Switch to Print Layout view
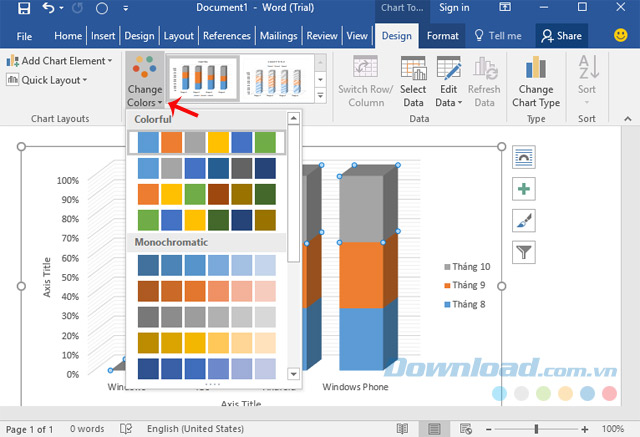Screen dimensions: 640x437 coord(434,429)
